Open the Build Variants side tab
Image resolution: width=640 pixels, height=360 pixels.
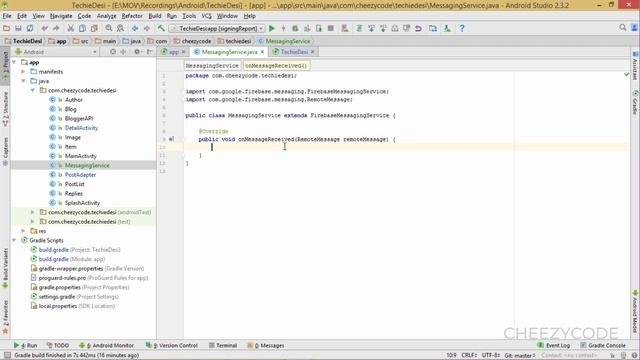pos(5,268)
